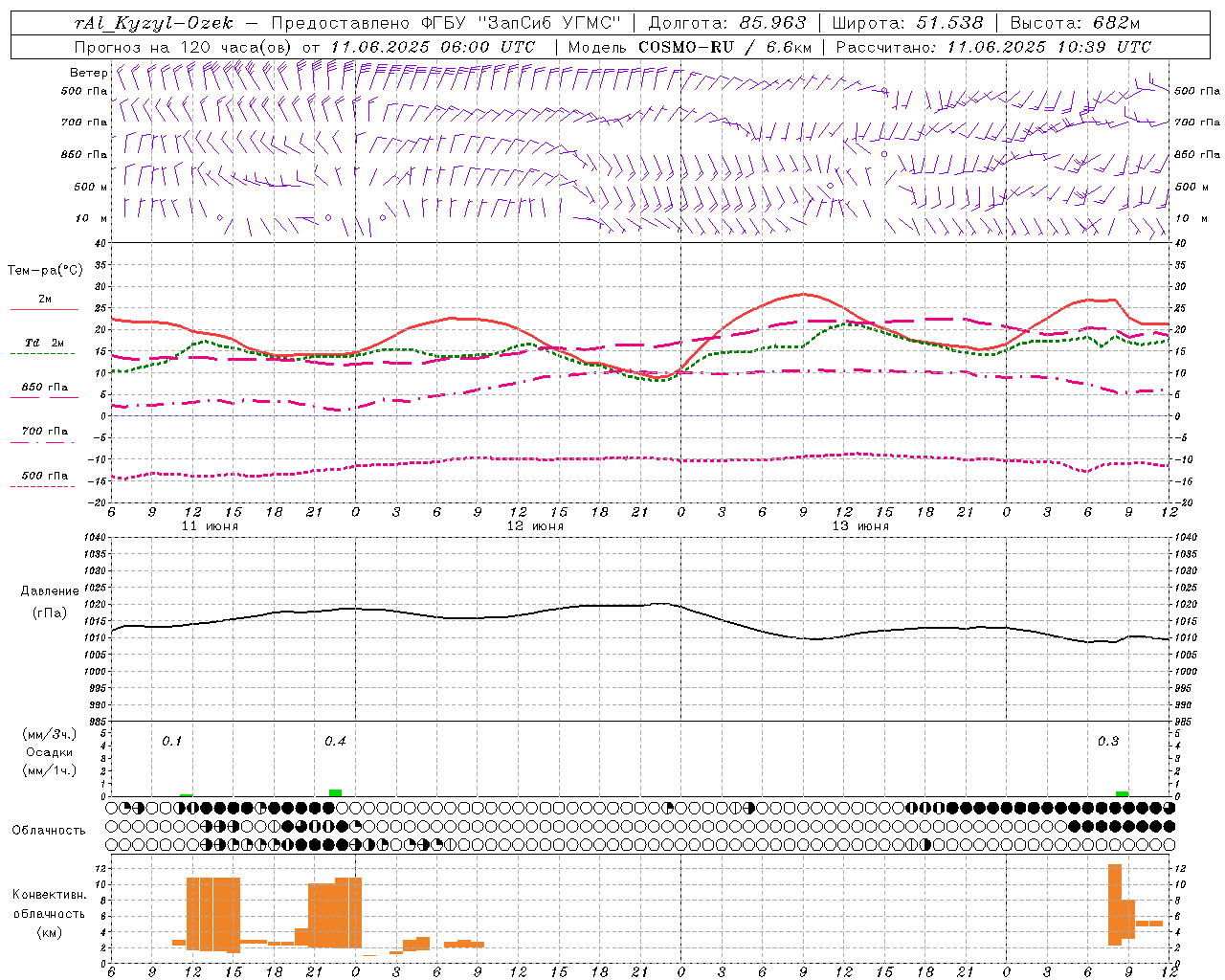Screen dimensions: 1225x980
Task: Click the 0.4 precipitation amount value
Action: [x=335, y=742]
